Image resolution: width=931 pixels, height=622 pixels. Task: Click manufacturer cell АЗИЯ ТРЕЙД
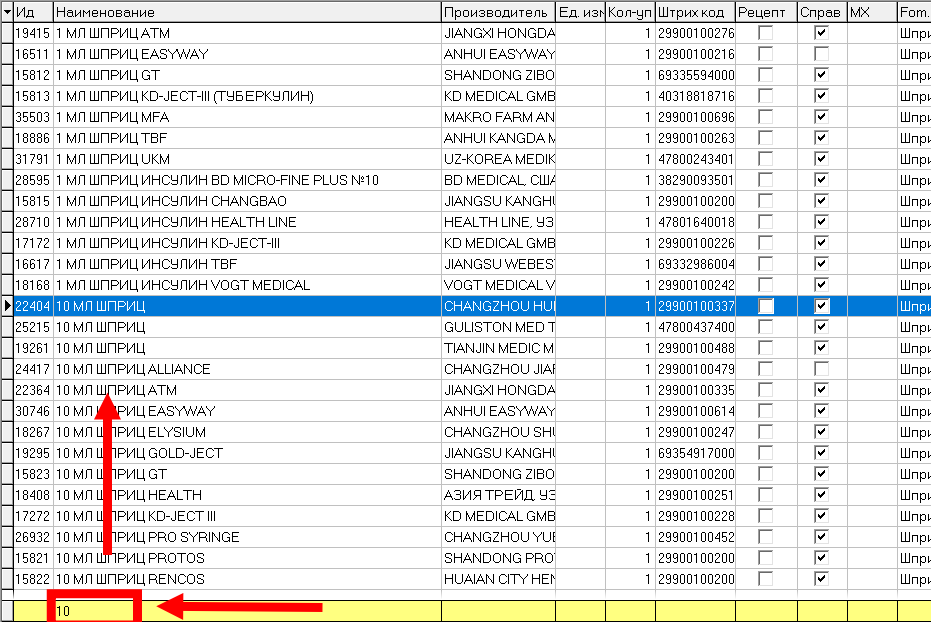[499, 495]
